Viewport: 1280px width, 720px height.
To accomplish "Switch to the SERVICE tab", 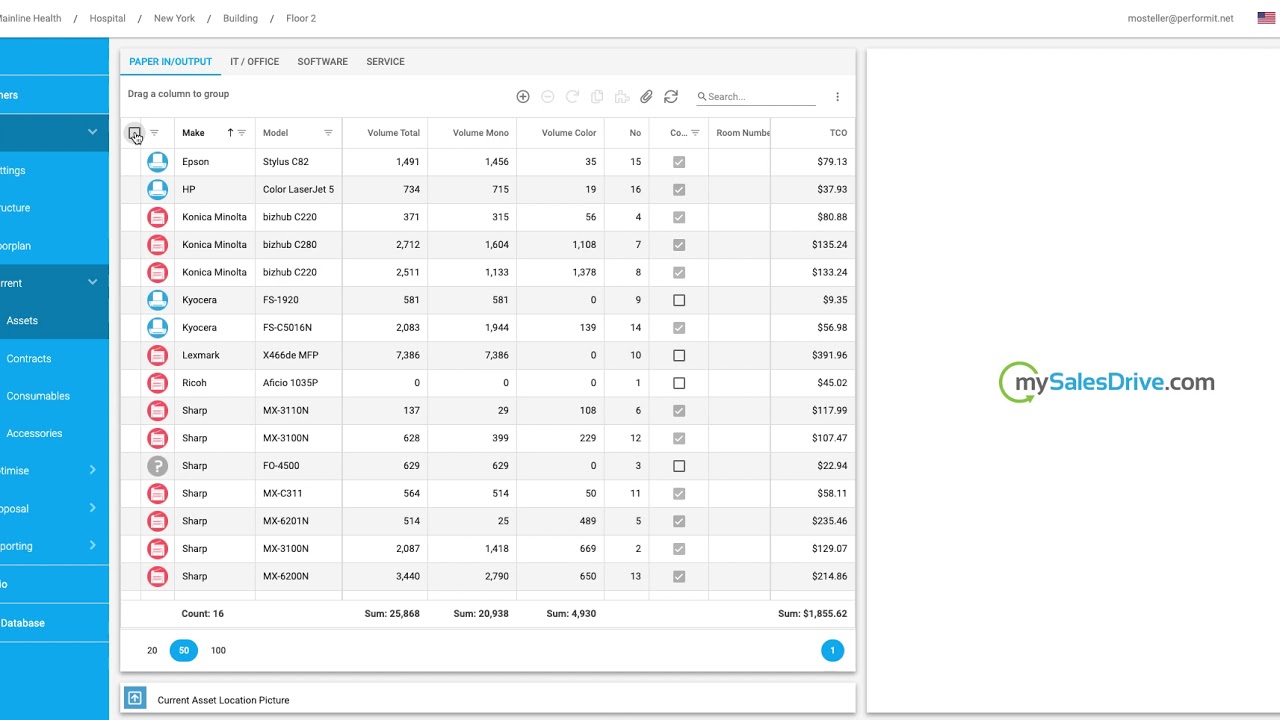I will 385,62.
